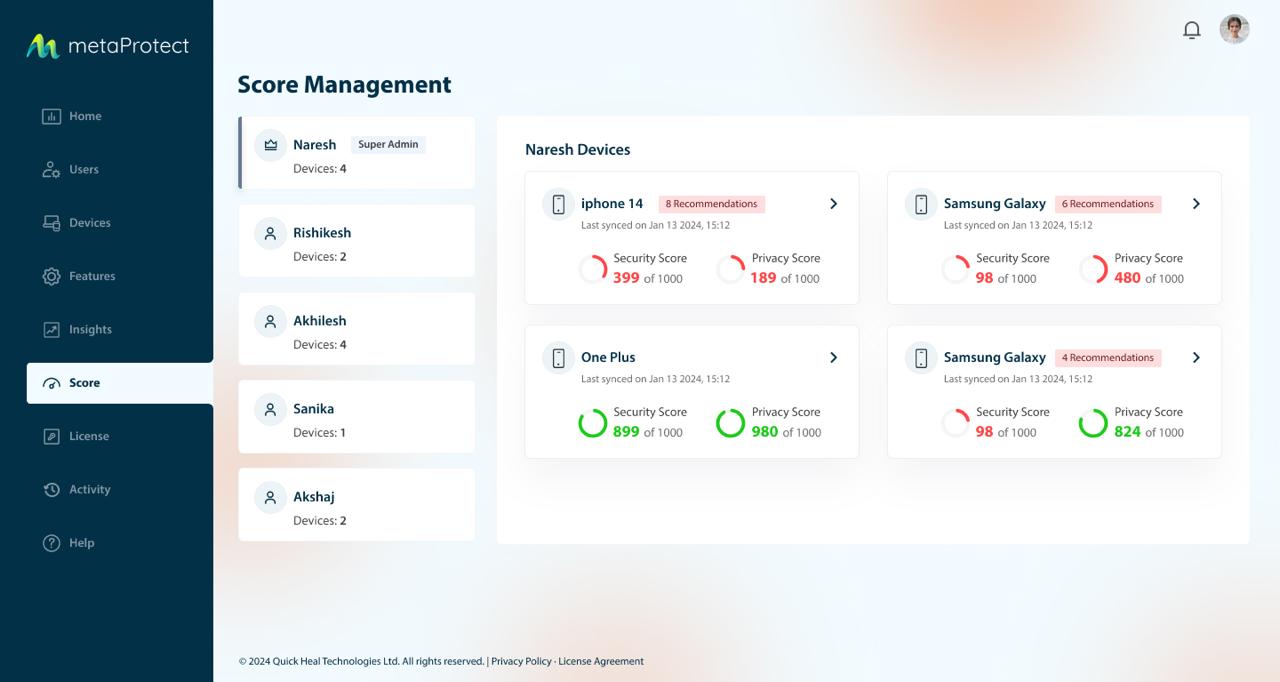Expand the One Plus device card chevron
1280x682 pixels.
[833, 358]
